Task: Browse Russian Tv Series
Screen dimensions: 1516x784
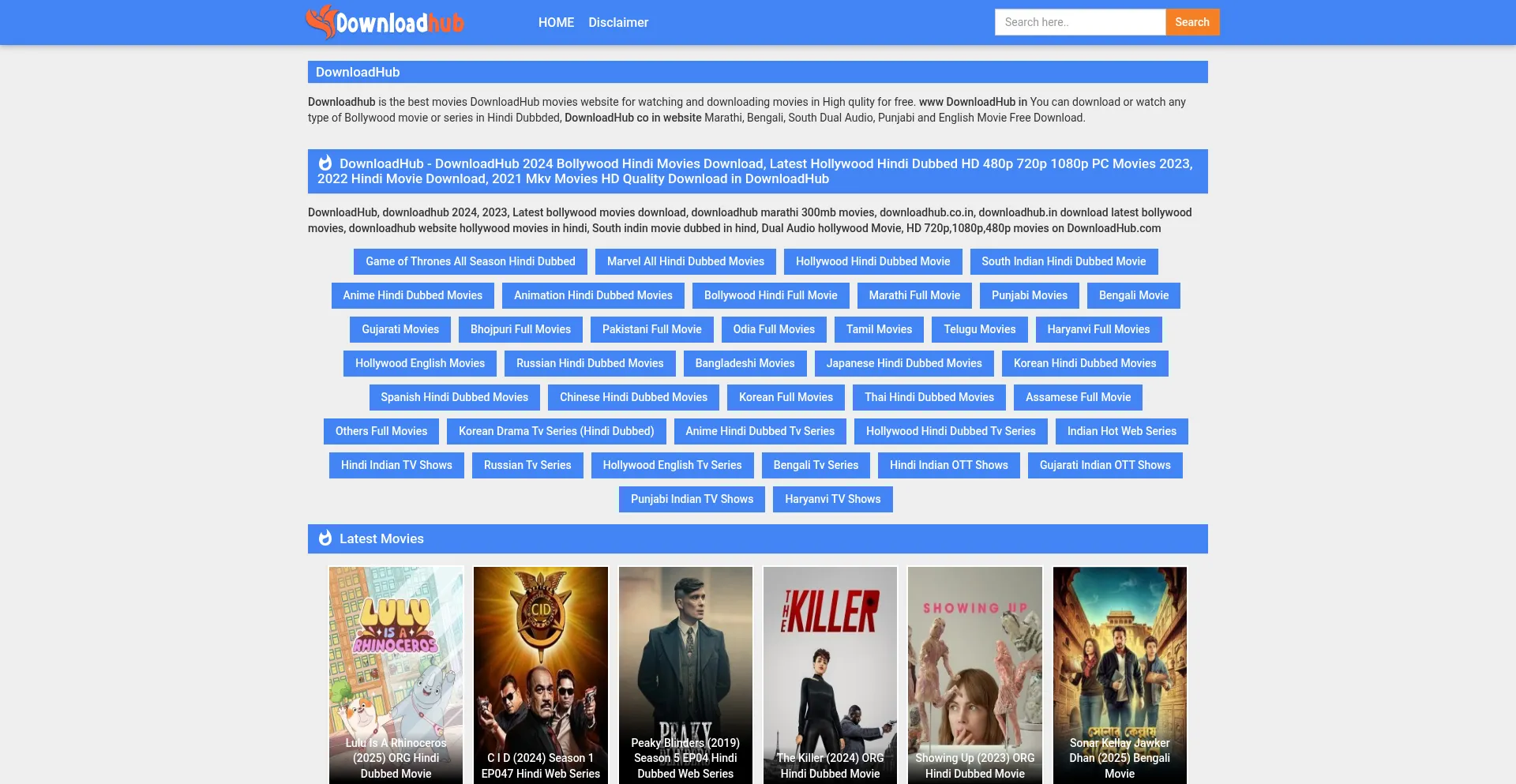Action: pos(527,465)
